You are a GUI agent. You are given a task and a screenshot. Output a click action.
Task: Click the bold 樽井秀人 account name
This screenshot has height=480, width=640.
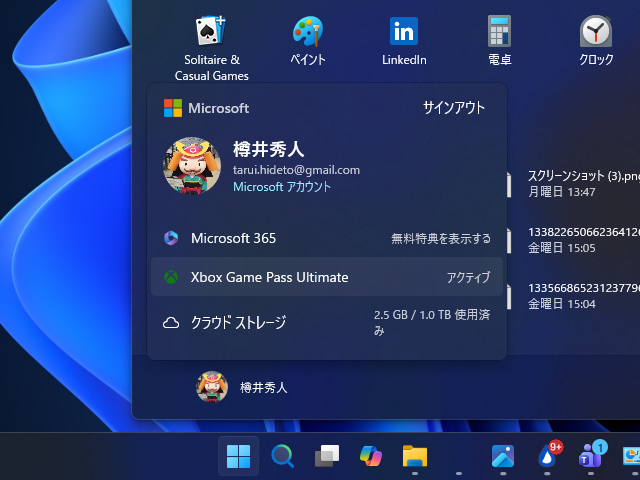click(269, 149)
